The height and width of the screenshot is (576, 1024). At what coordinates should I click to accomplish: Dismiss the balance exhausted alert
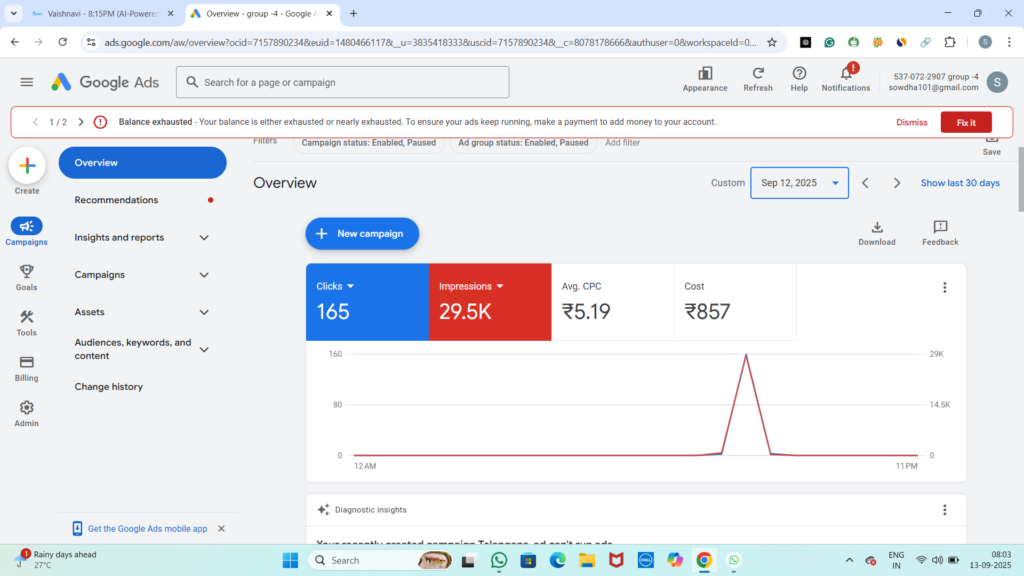911,122
